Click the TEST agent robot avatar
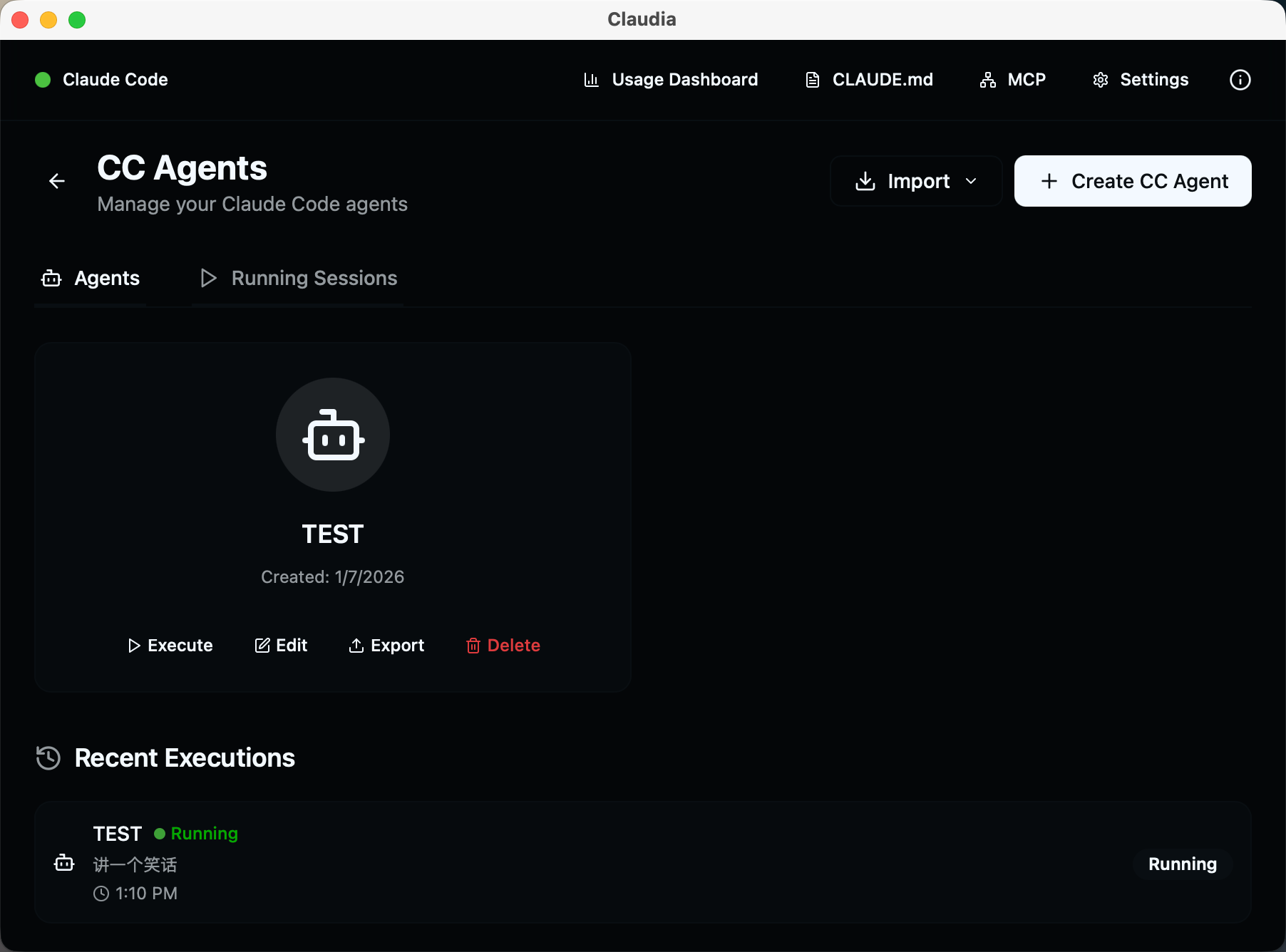 click(333, 435)
